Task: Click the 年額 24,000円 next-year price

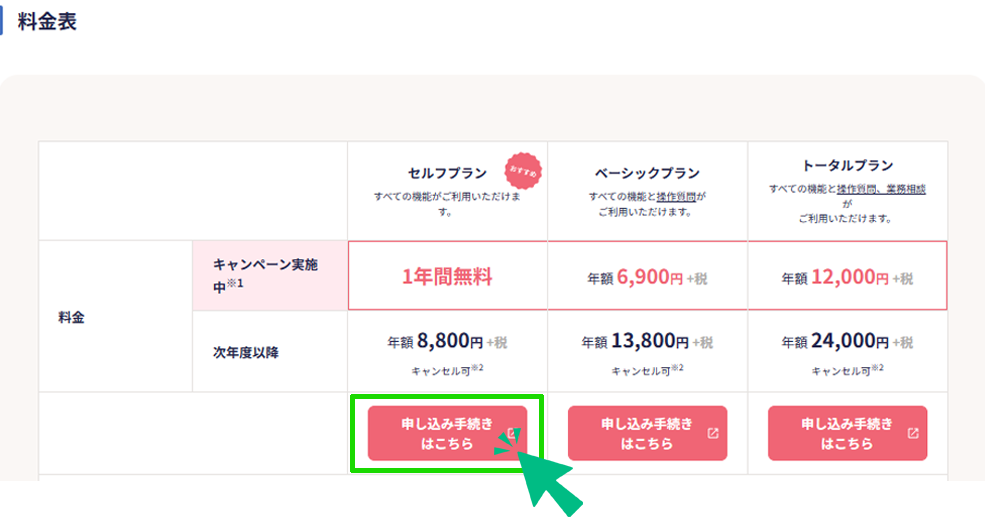Action: [847, 341]
